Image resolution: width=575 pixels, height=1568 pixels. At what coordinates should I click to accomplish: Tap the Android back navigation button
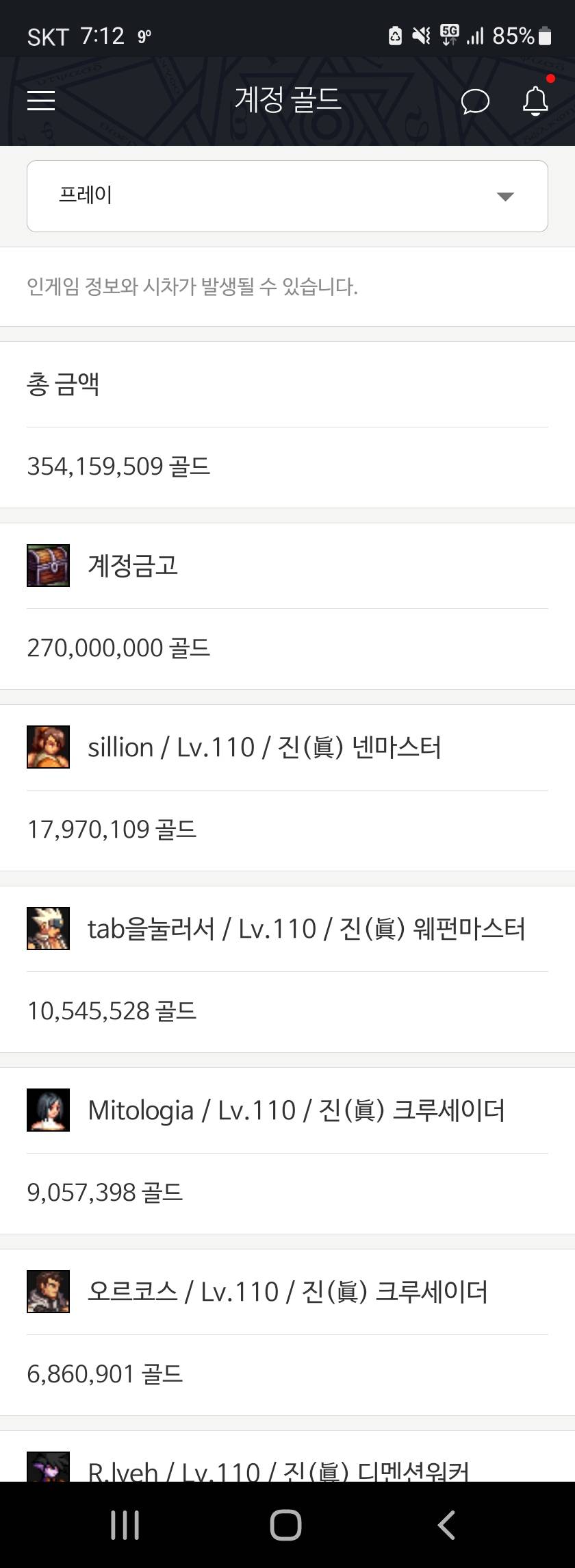tap(446, 1525)
